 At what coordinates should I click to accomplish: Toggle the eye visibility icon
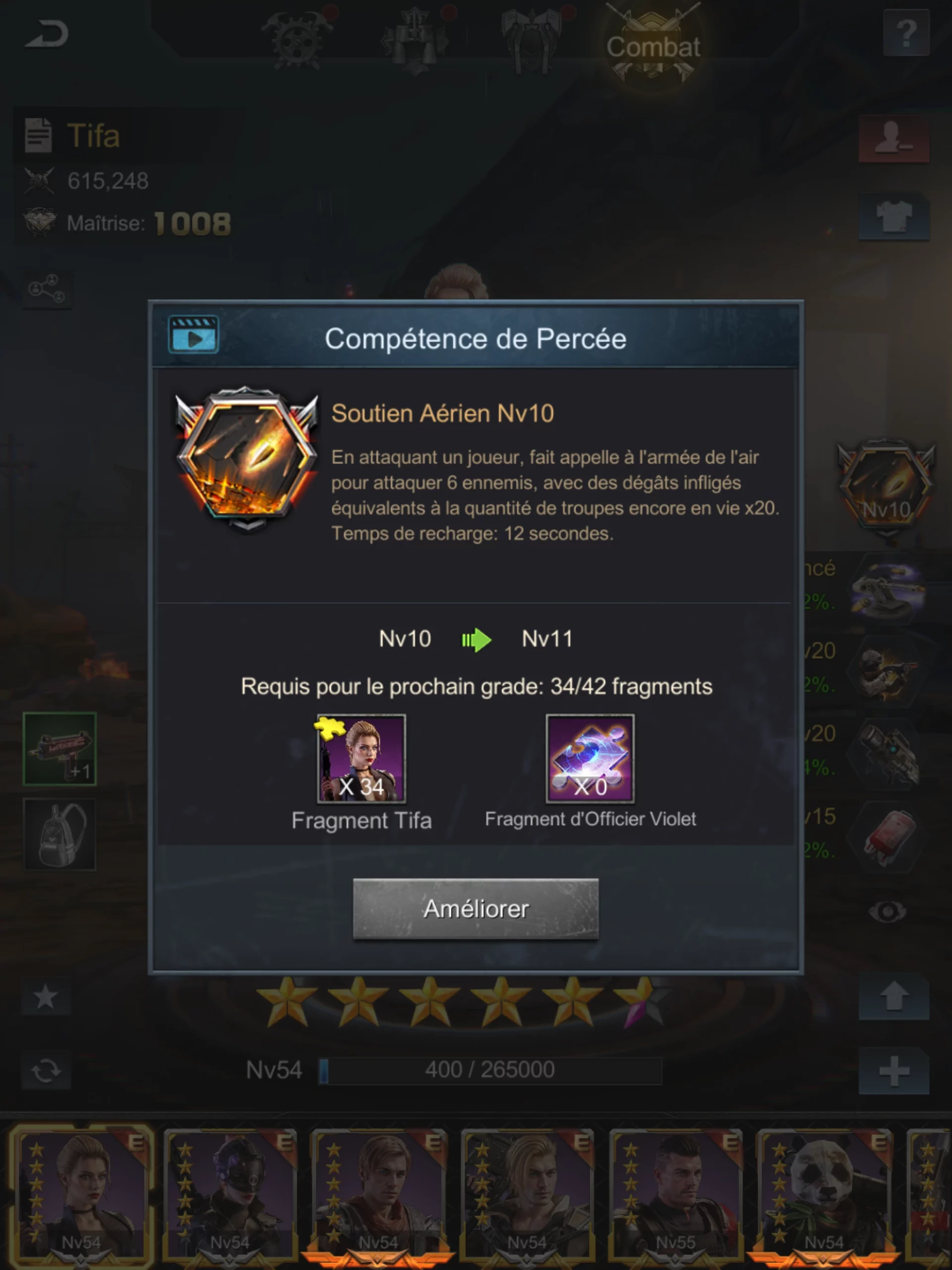(888, 911)
